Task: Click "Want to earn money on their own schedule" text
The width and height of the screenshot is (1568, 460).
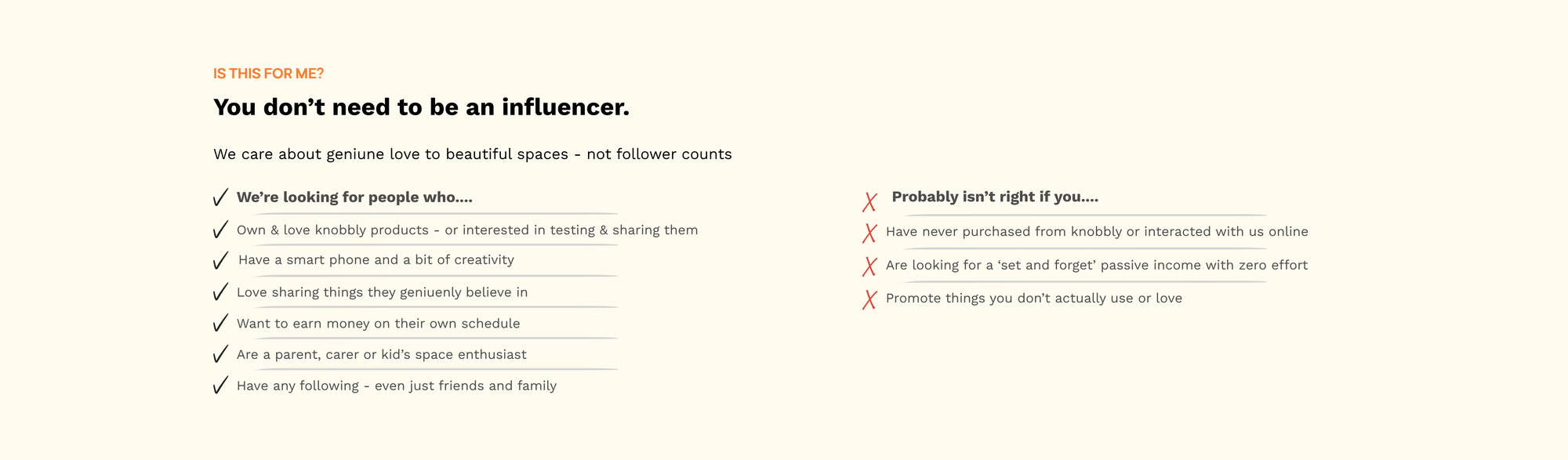Action: point(378,324)
